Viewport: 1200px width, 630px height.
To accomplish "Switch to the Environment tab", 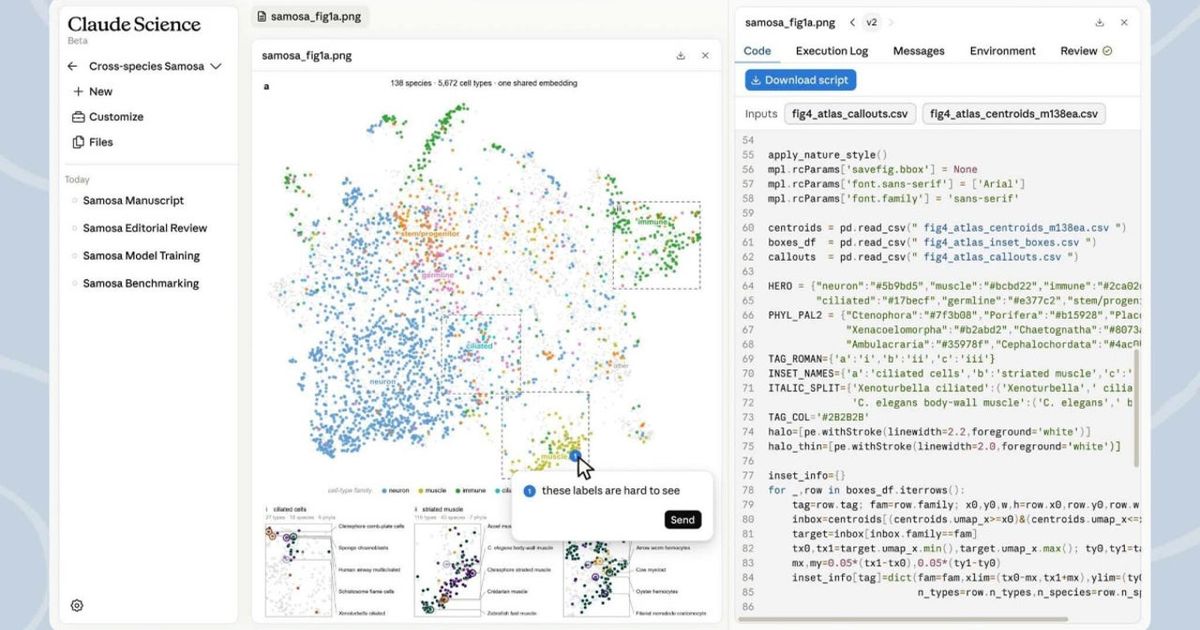I will [x=1003, y=51].
